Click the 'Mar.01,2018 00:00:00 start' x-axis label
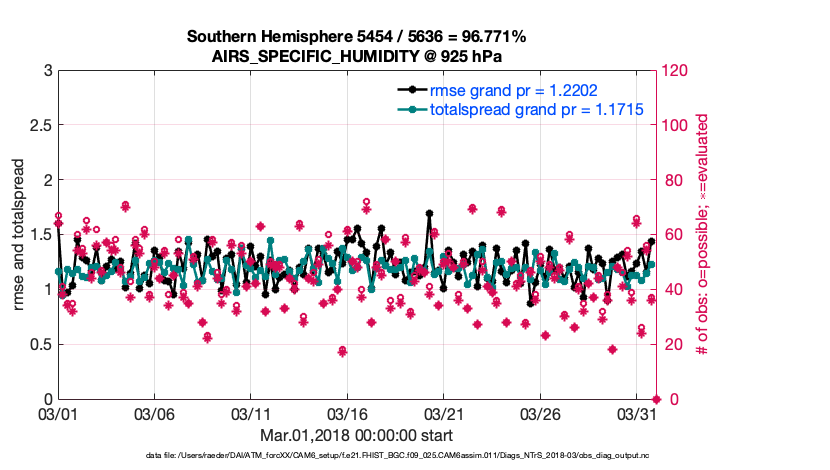 point(356,435)
